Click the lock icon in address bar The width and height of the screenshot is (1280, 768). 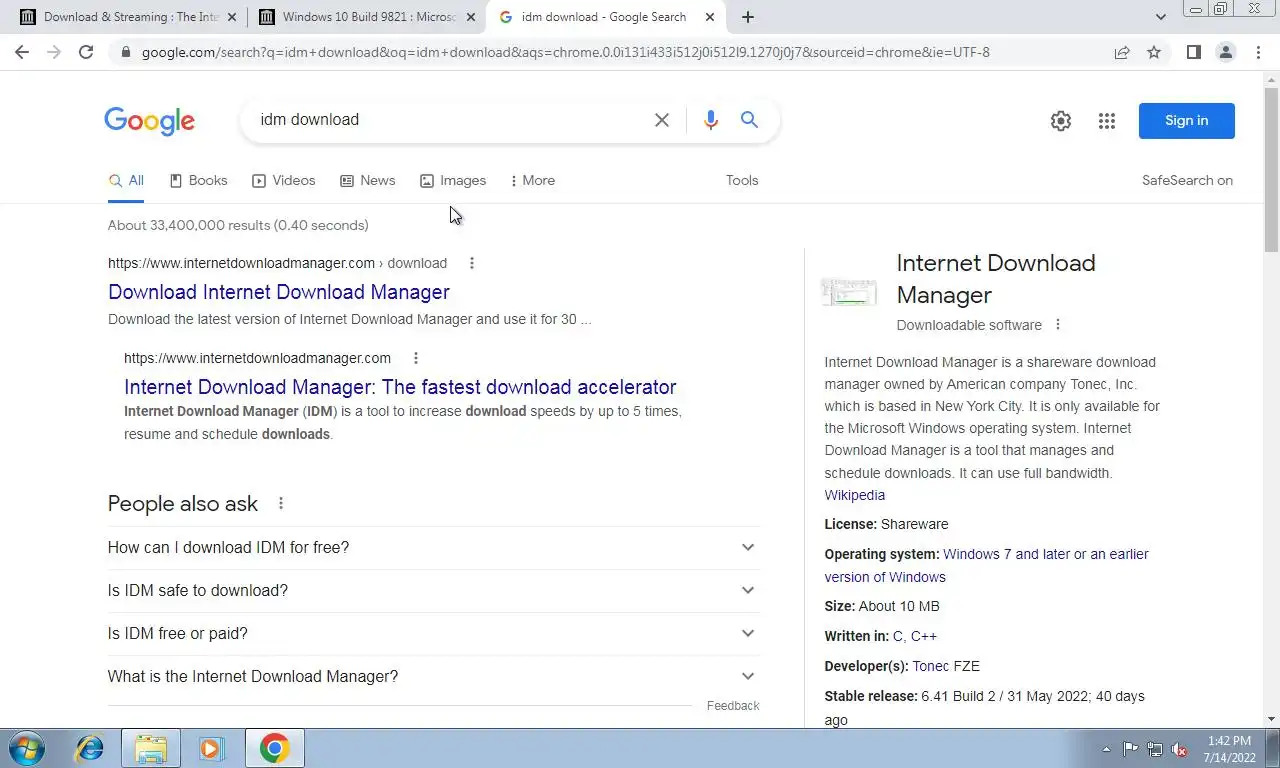tap(126, 52)
